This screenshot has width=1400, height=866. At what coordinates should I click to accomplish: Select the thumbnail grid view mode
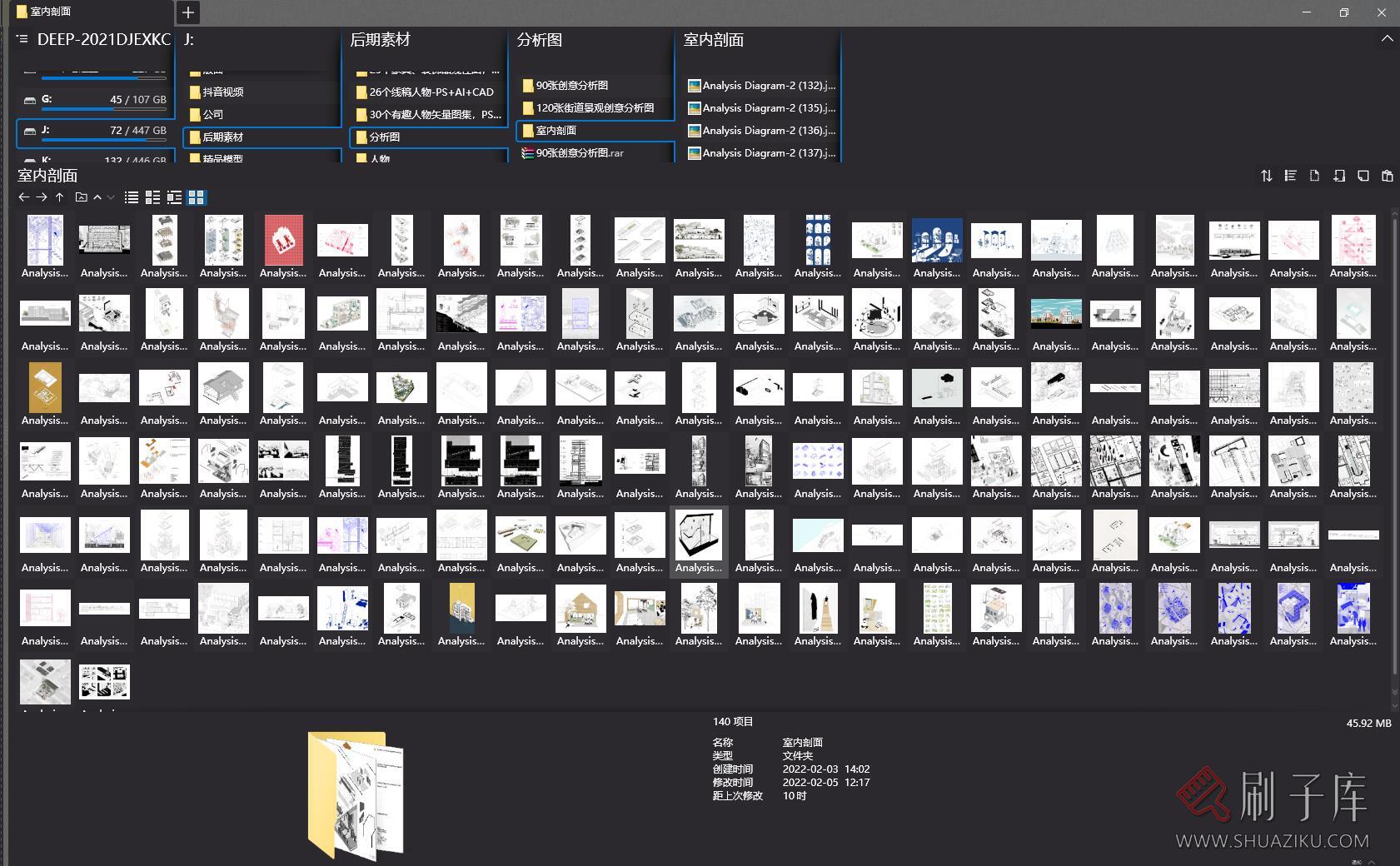click(196, 197)
